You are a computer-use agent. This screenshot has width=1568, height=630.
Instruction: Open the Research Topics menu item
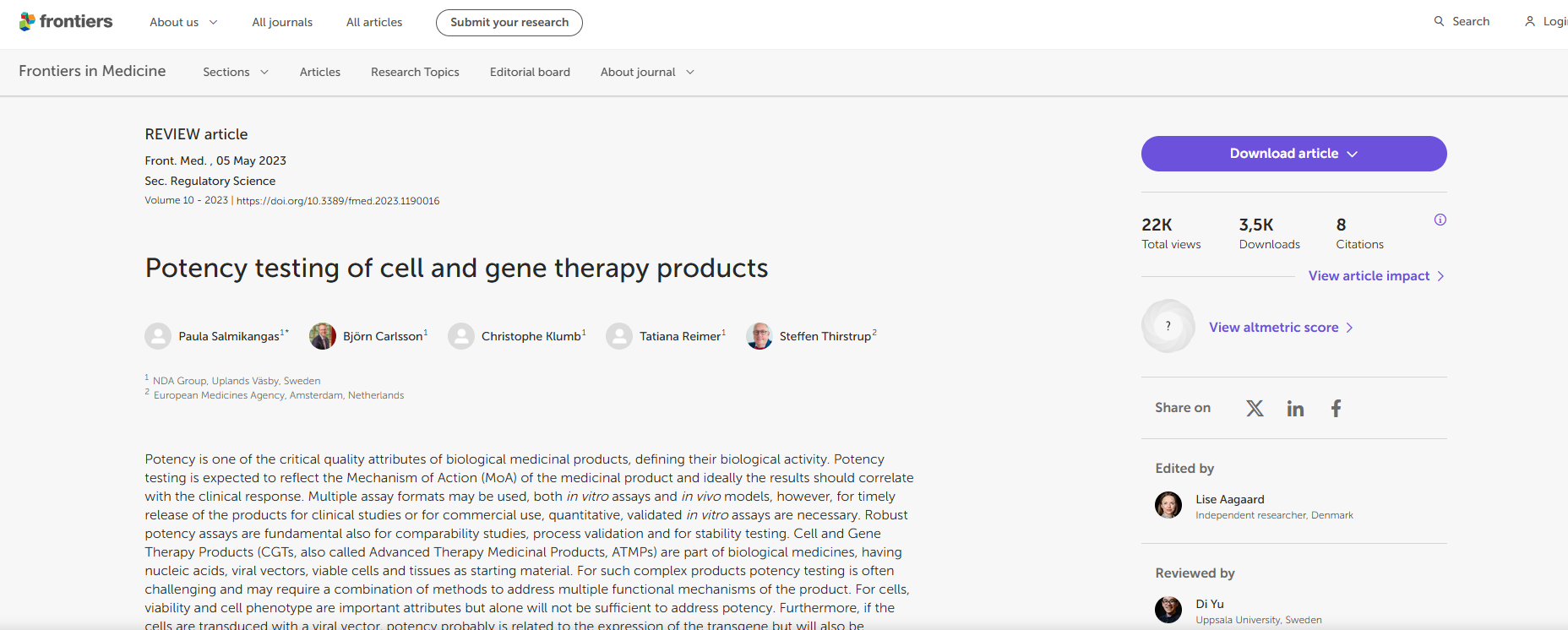415,72
